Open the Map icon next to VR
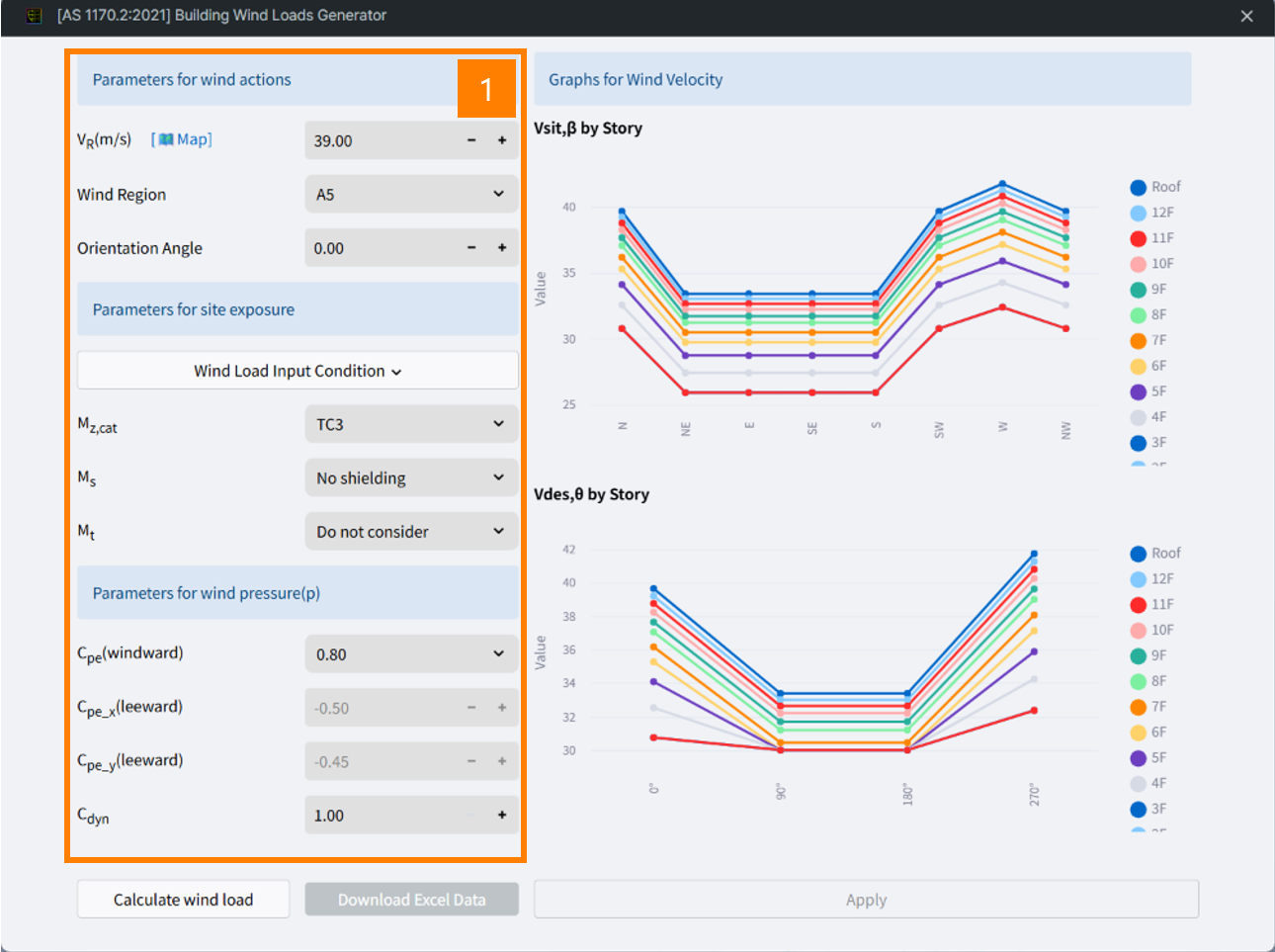 coord(181,139)
